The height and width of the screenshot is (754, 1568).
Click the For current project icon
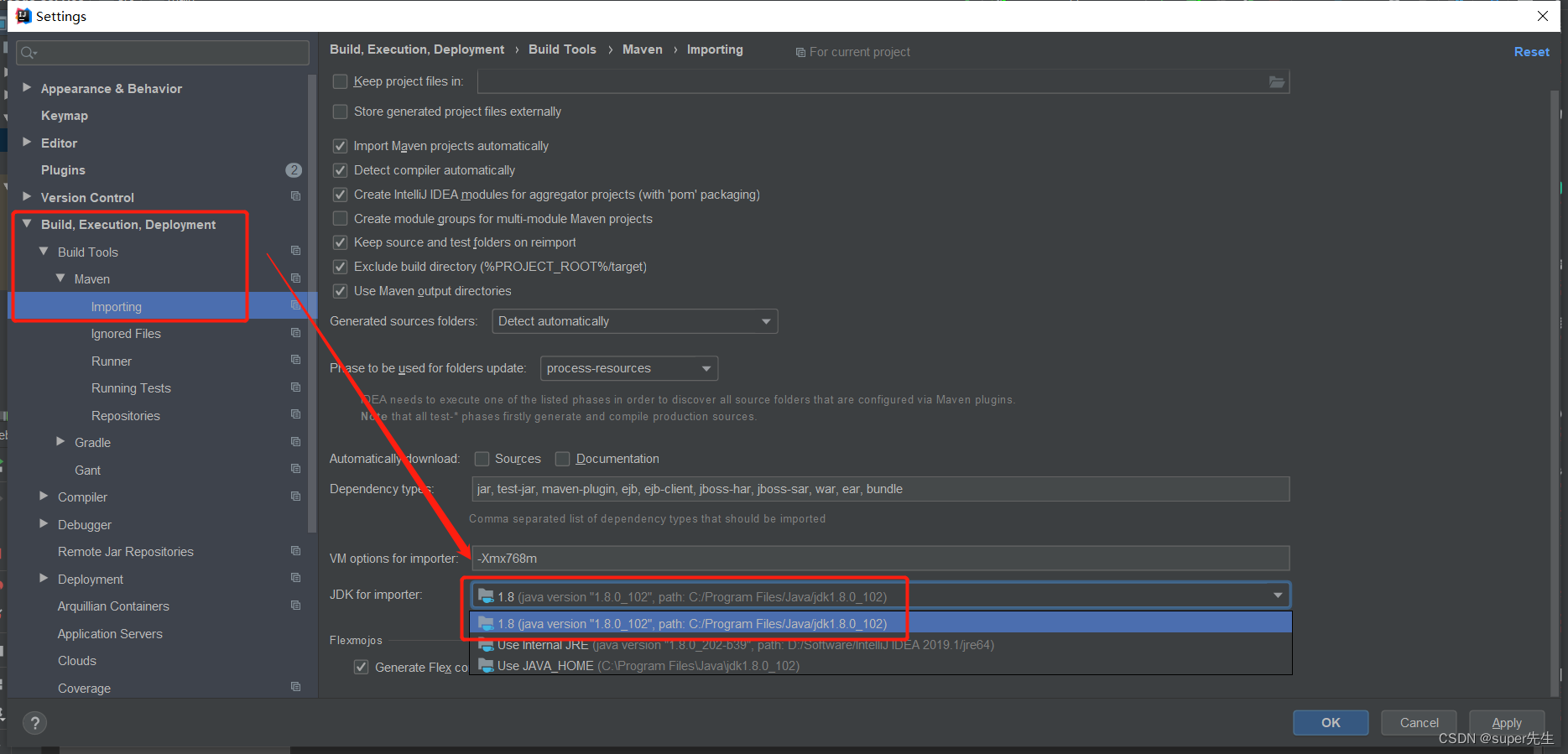click(x=800, y=53)
